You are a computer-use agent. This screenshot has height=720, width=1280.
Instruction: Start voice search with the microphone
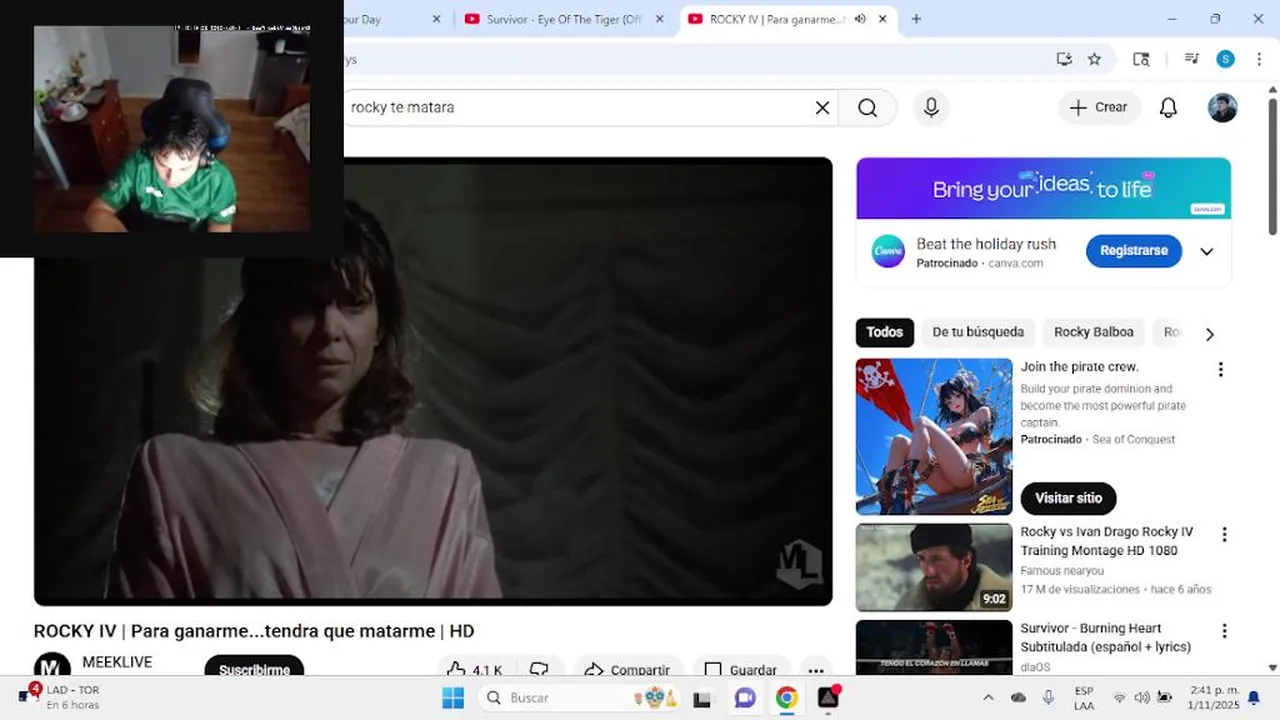(931, 108)
